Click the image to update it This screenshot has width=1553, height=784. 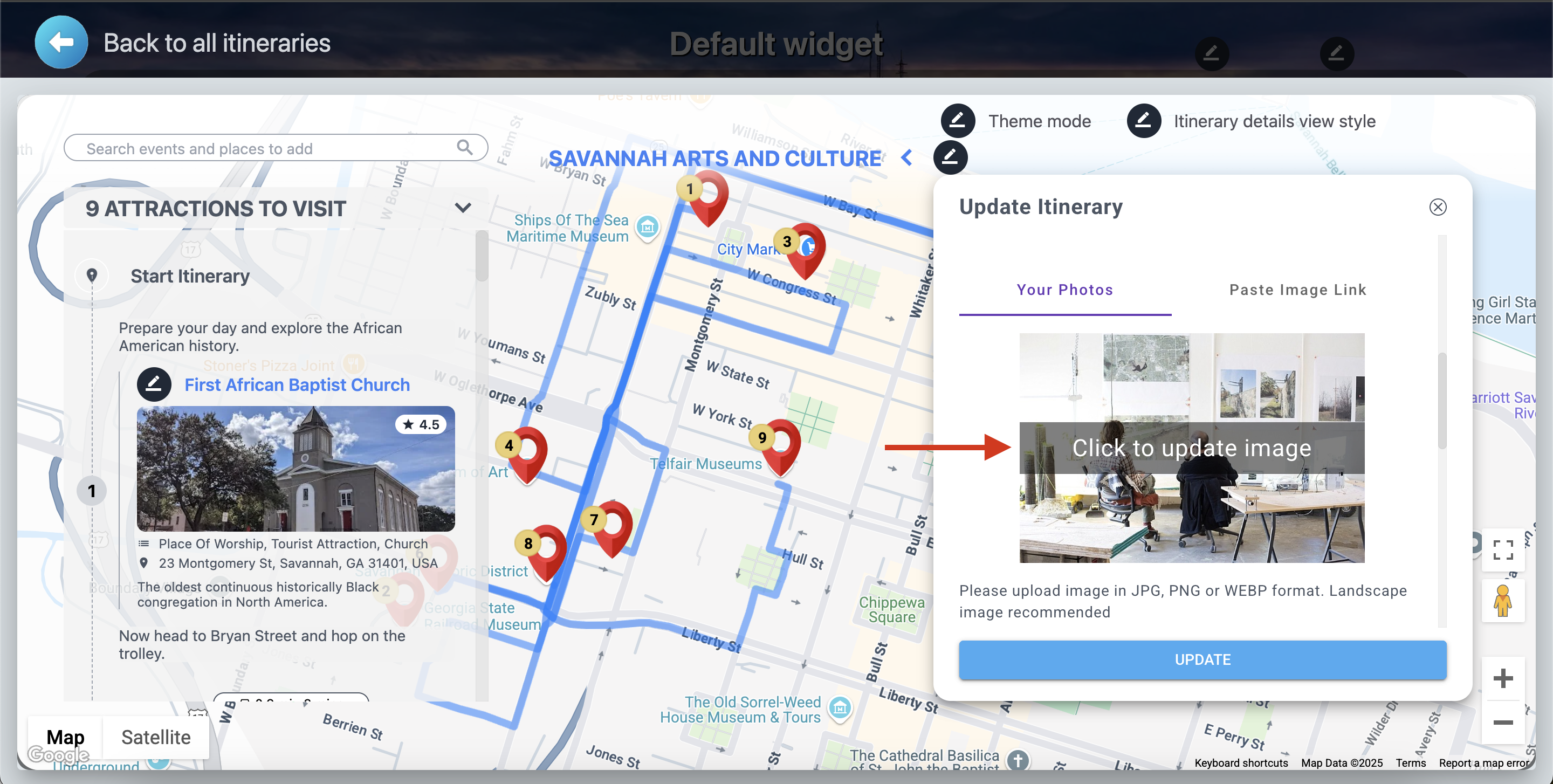tap(1191, 448)
